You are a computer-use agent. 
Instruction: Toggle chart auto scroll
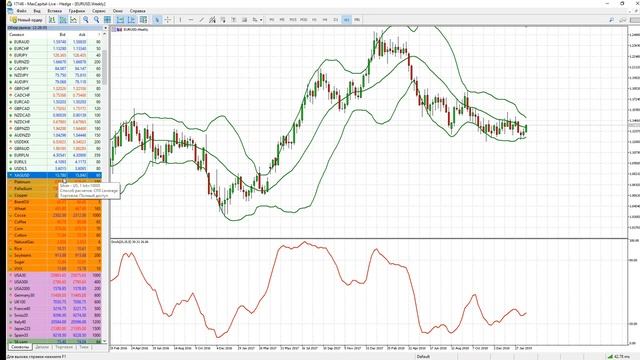point(120,20)
